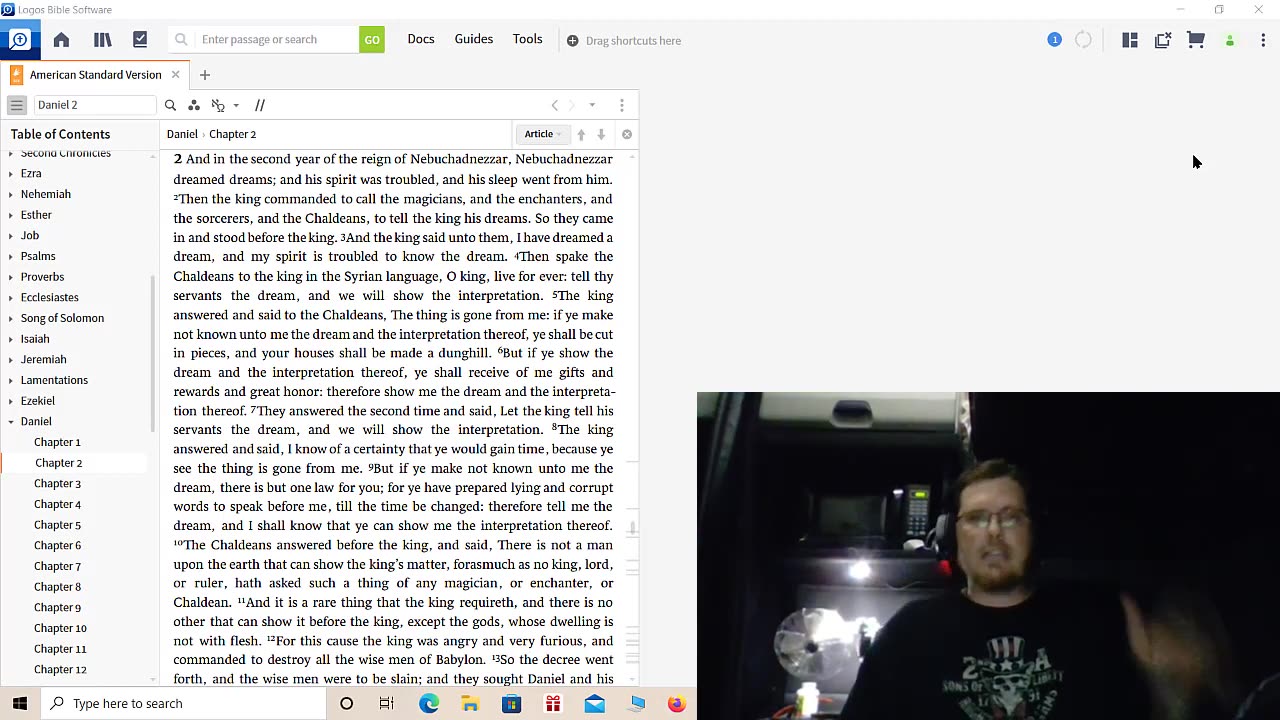
Task: Open the visual filters icon
Action: [194, 105]
